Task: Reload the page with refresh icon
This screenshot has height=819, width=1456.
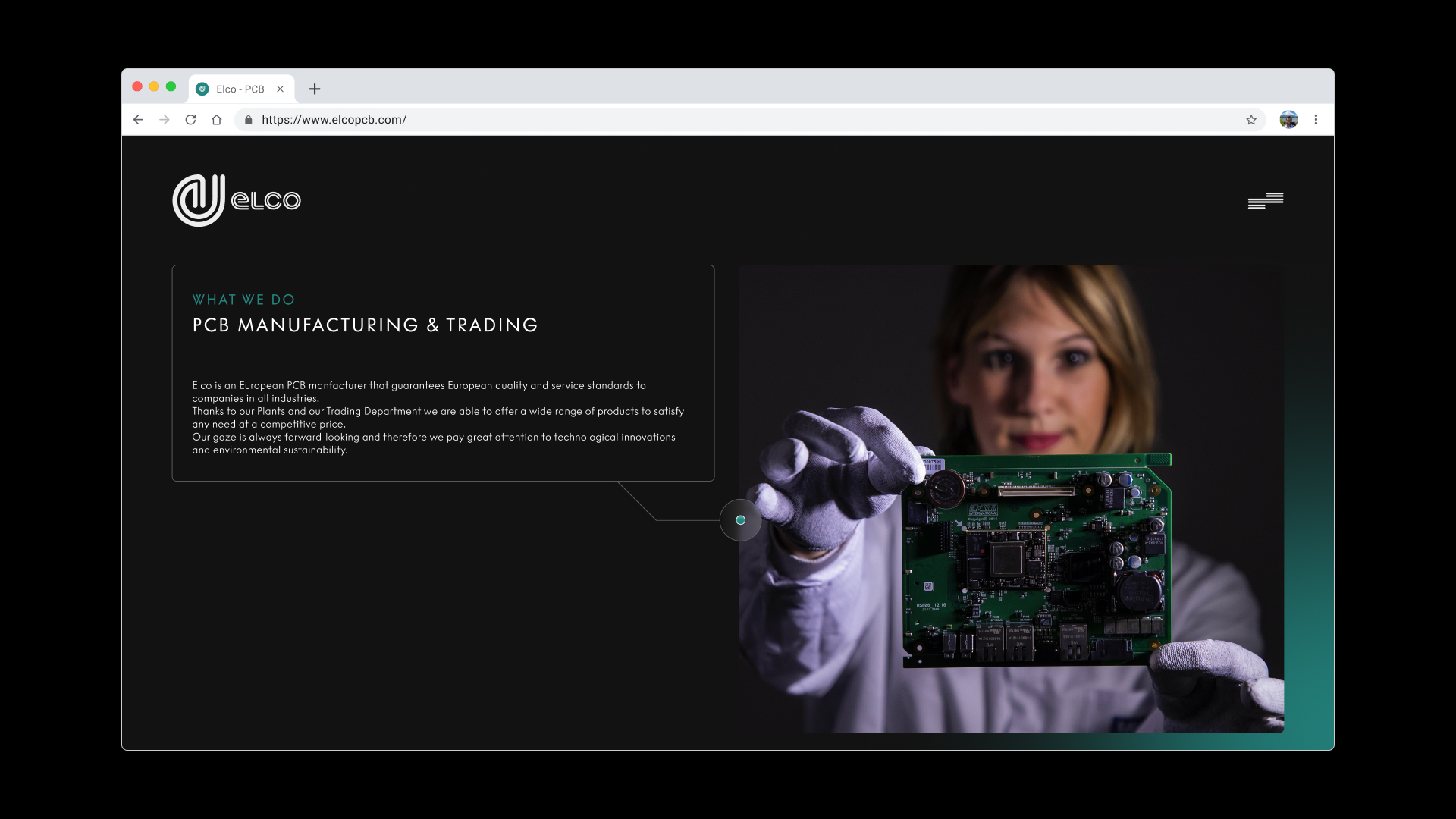Action: [x=190, y=120]
